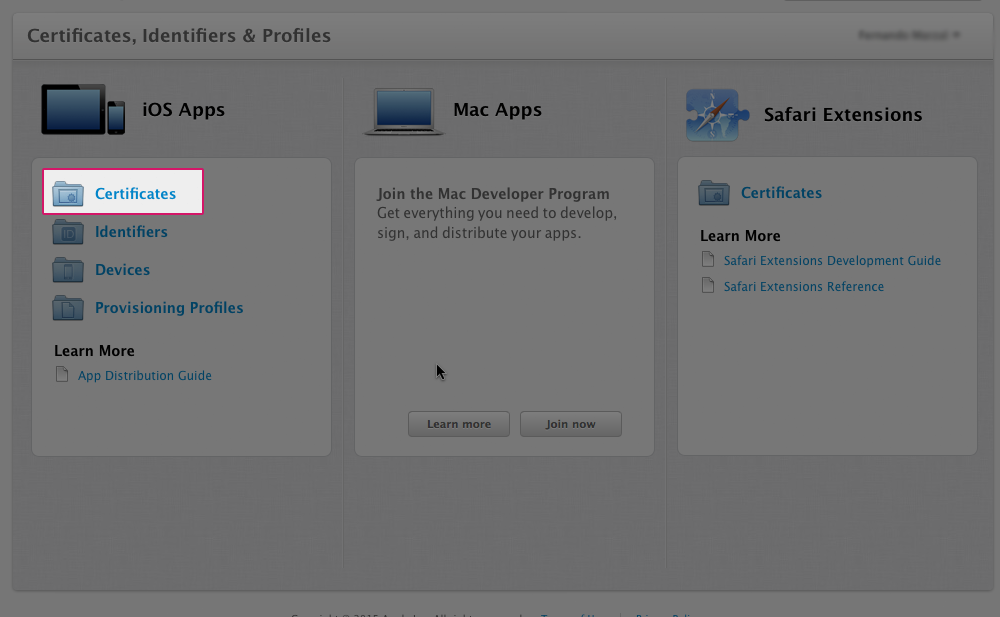Click Join the Mac Developer Program text
This screenshot has height=617, width=1000.
point(493,194)
